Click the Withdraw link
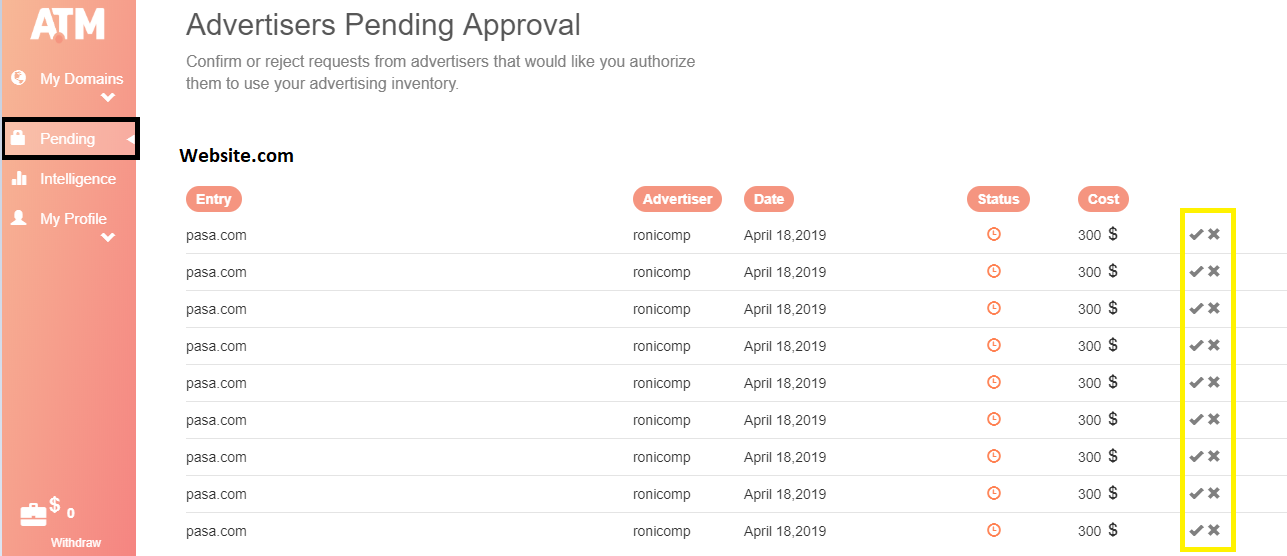 [x=76, y=543]
